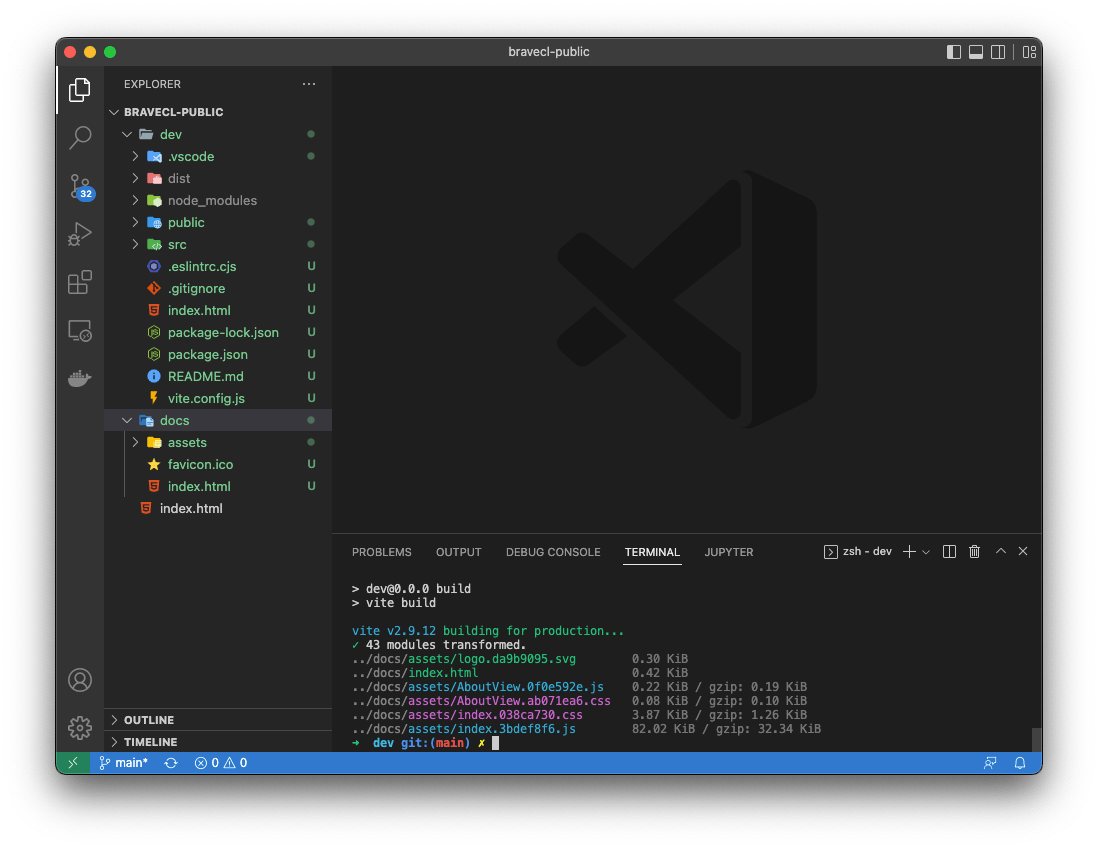The image size is (1098, 848).
Task: Expand the src folder
Action: click(x=218, y=244)
